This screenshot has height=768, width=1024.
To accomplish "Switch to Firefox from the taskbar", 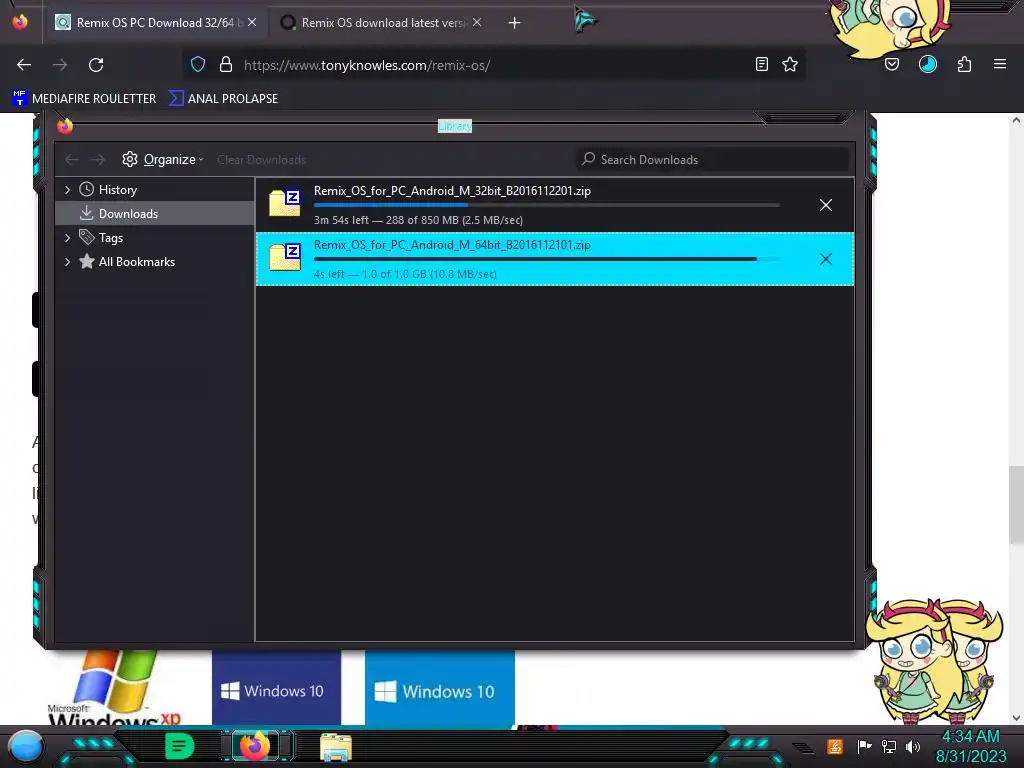I will [x=255, y=746].
